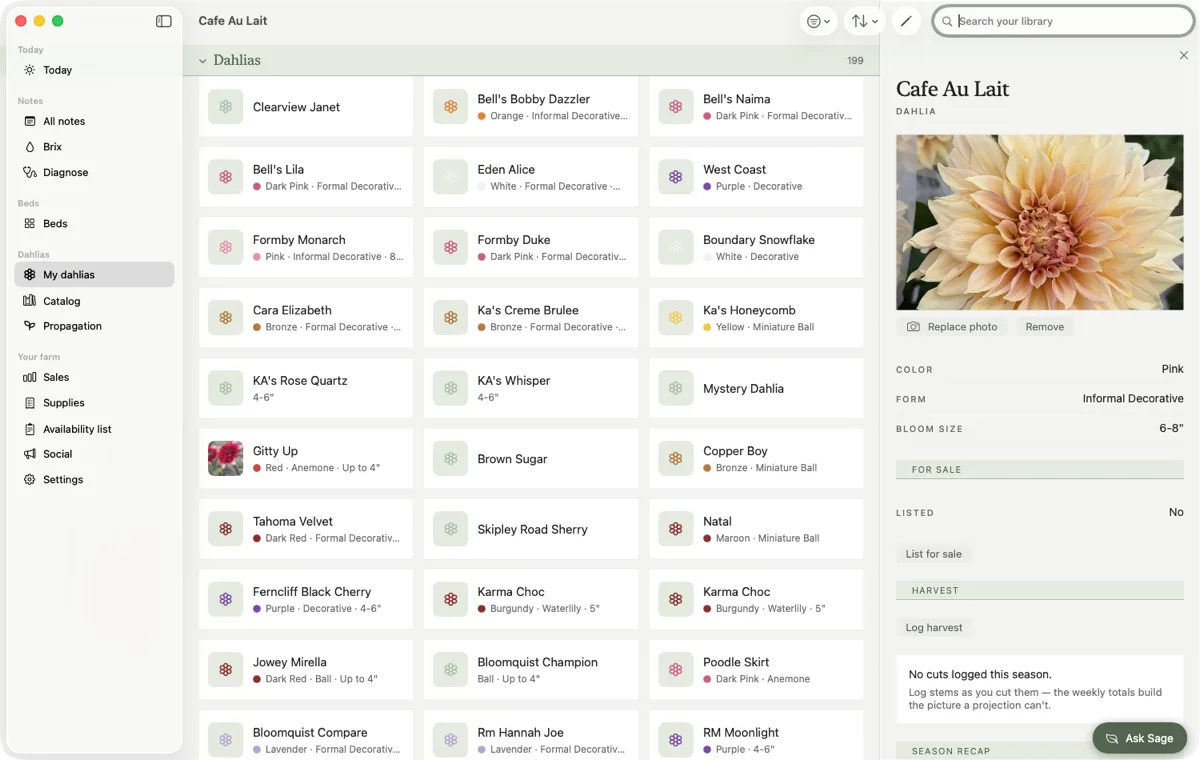This screenshot has height=760, width=1200.
Task: Click Bell's Bobby Dazzler orange flower icon
Action: click(451, 107)
